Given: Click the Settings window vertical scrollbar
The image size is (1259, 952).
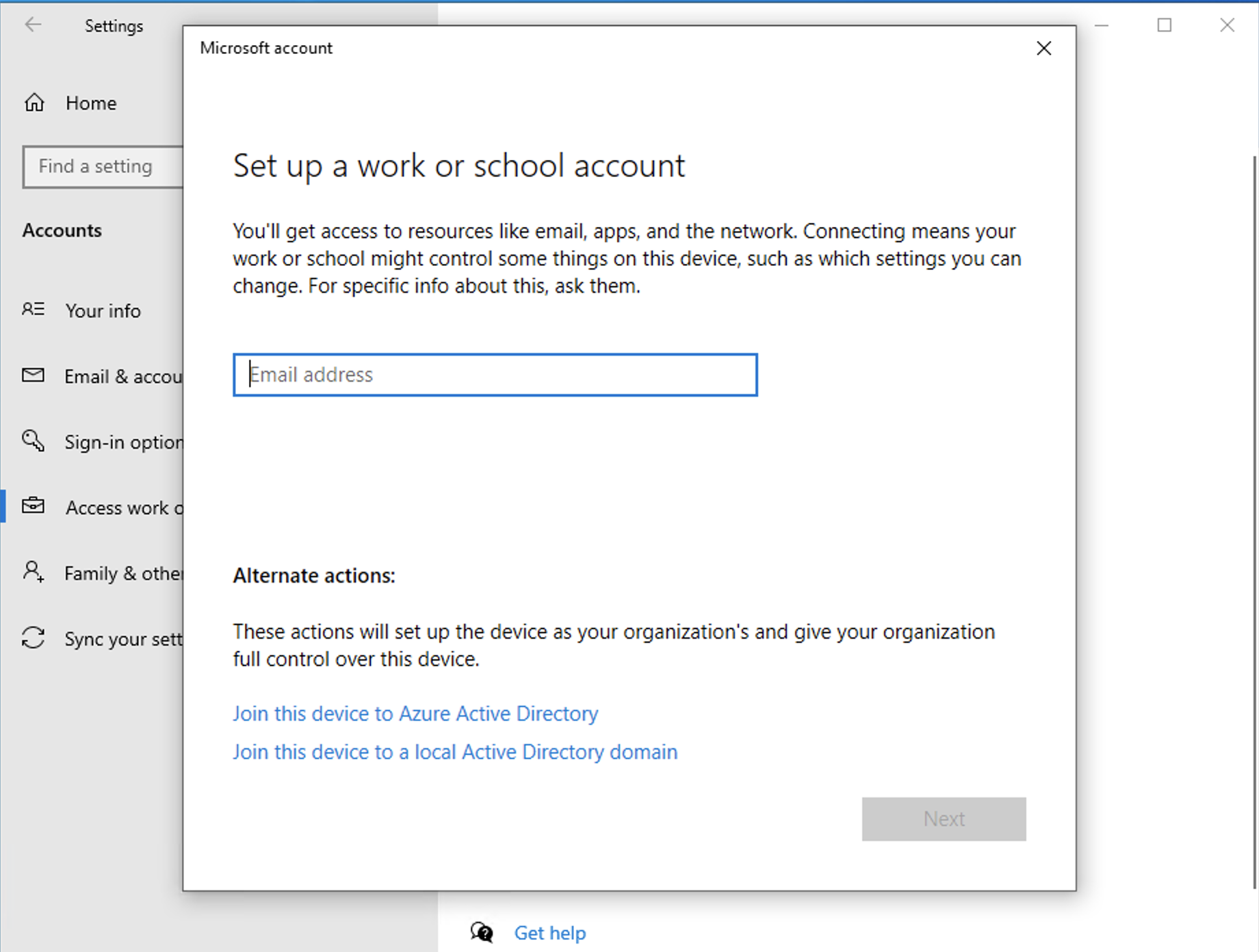Looking at the screenshot, I should (x=1254, y=520).
